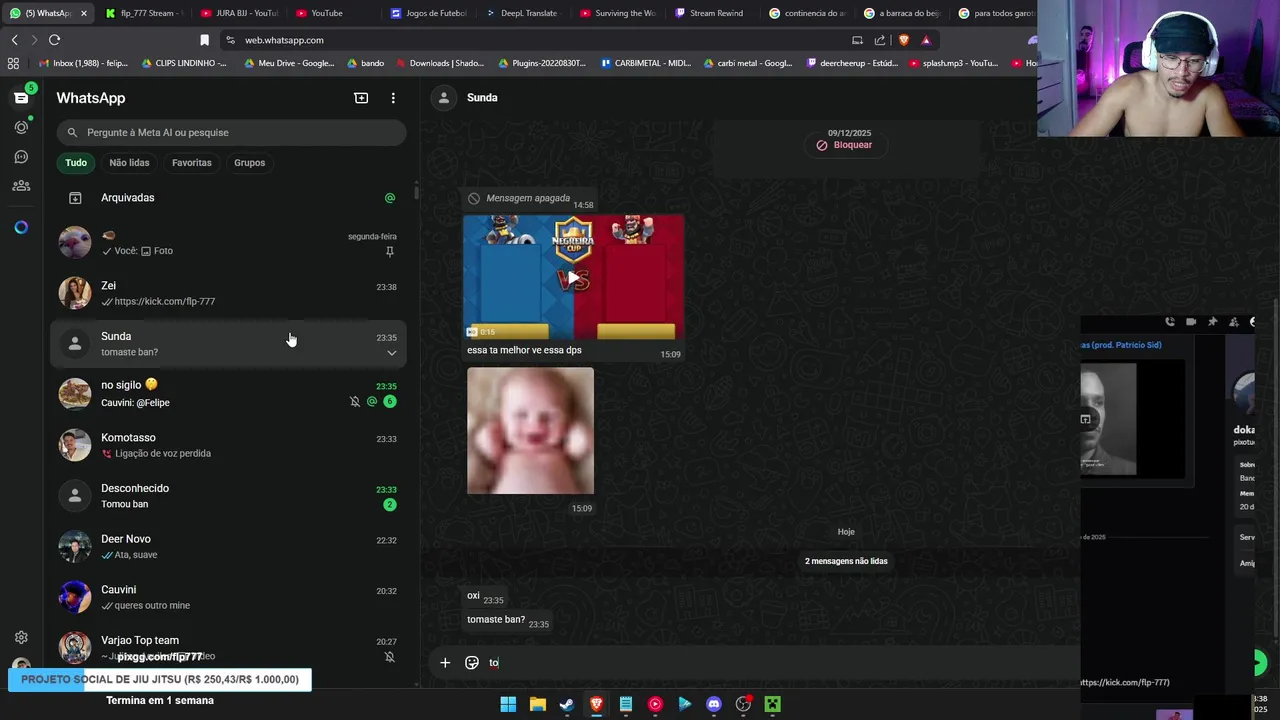1280x720 pixels.
Task: Click the muted bell icon on Varjao chat
Action: click(390, 657)
